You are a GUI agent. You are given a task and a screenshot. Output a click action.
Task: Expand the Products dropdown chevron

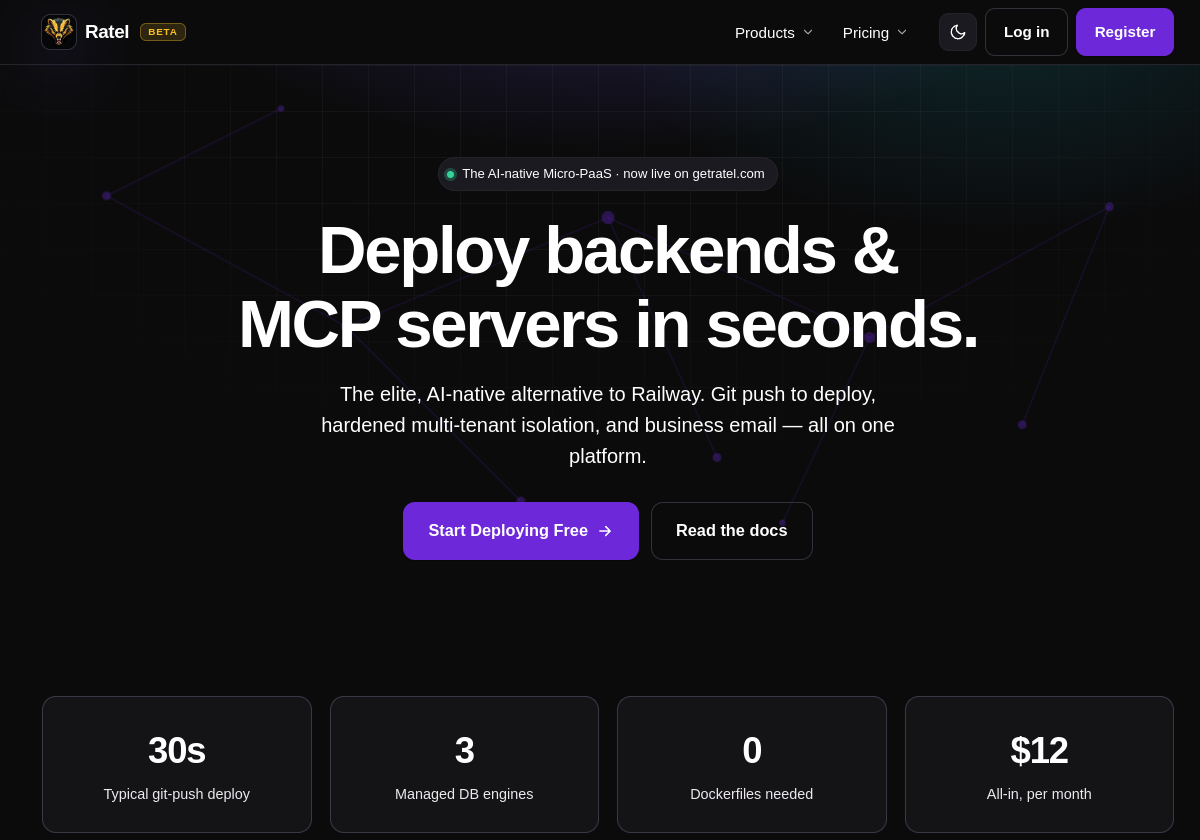pos(808,32)
